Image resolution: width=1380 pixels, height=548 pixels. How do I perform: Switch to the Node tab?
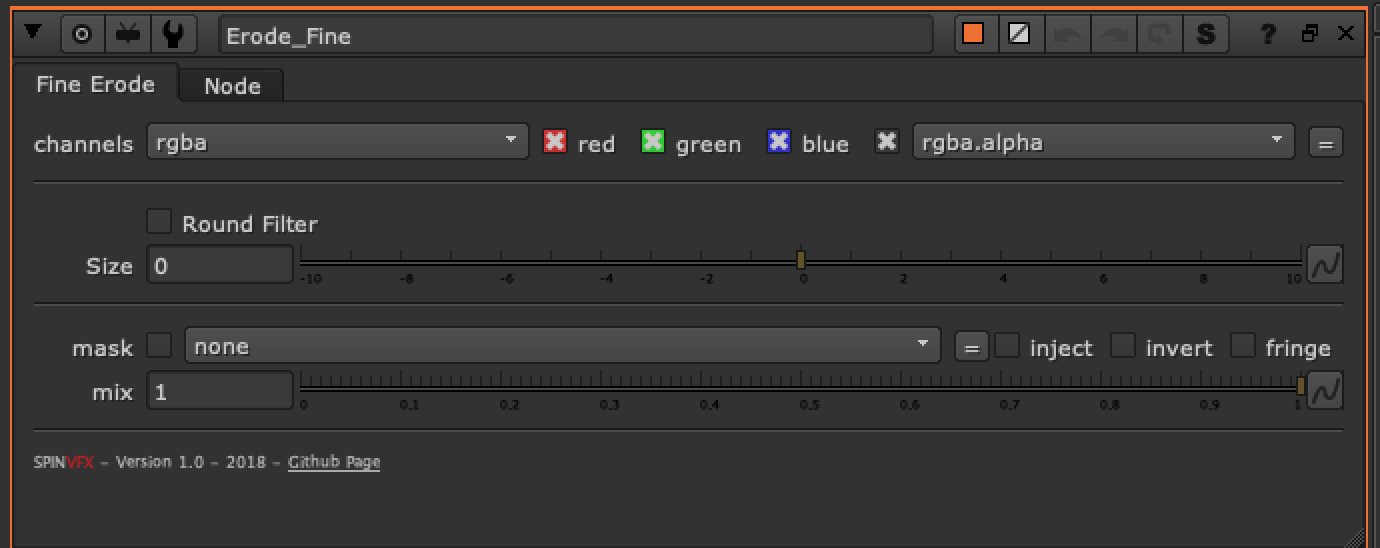pyautogui.click(x=232, y=86)
